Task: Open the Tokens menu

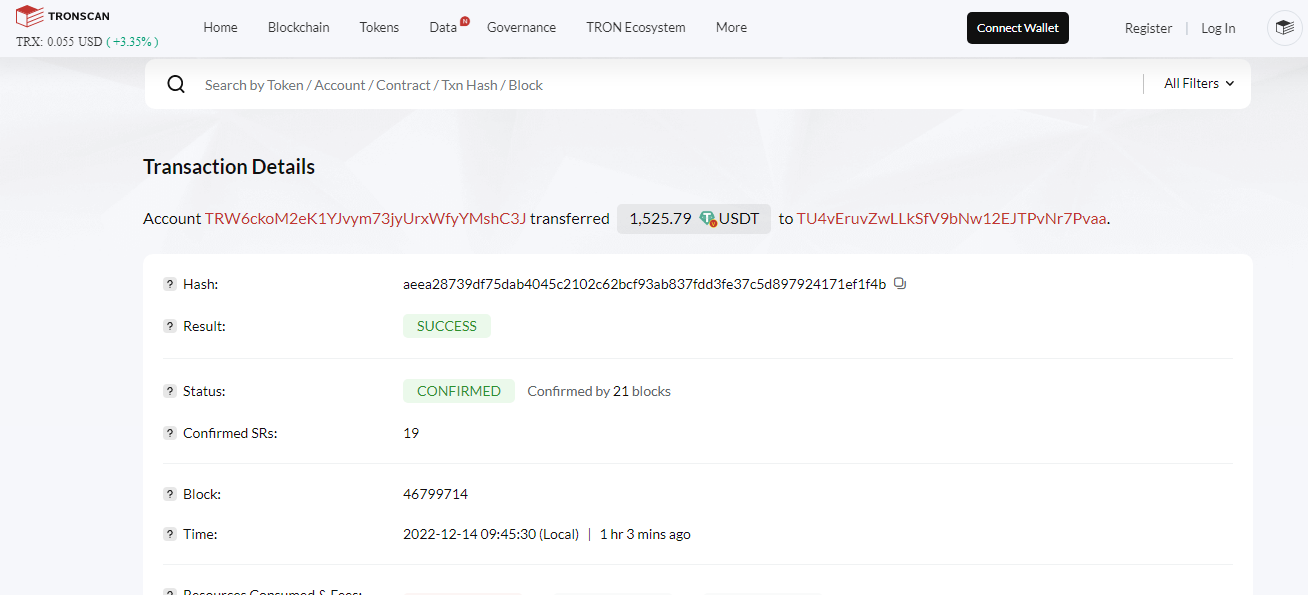Action: click(379, 27)
